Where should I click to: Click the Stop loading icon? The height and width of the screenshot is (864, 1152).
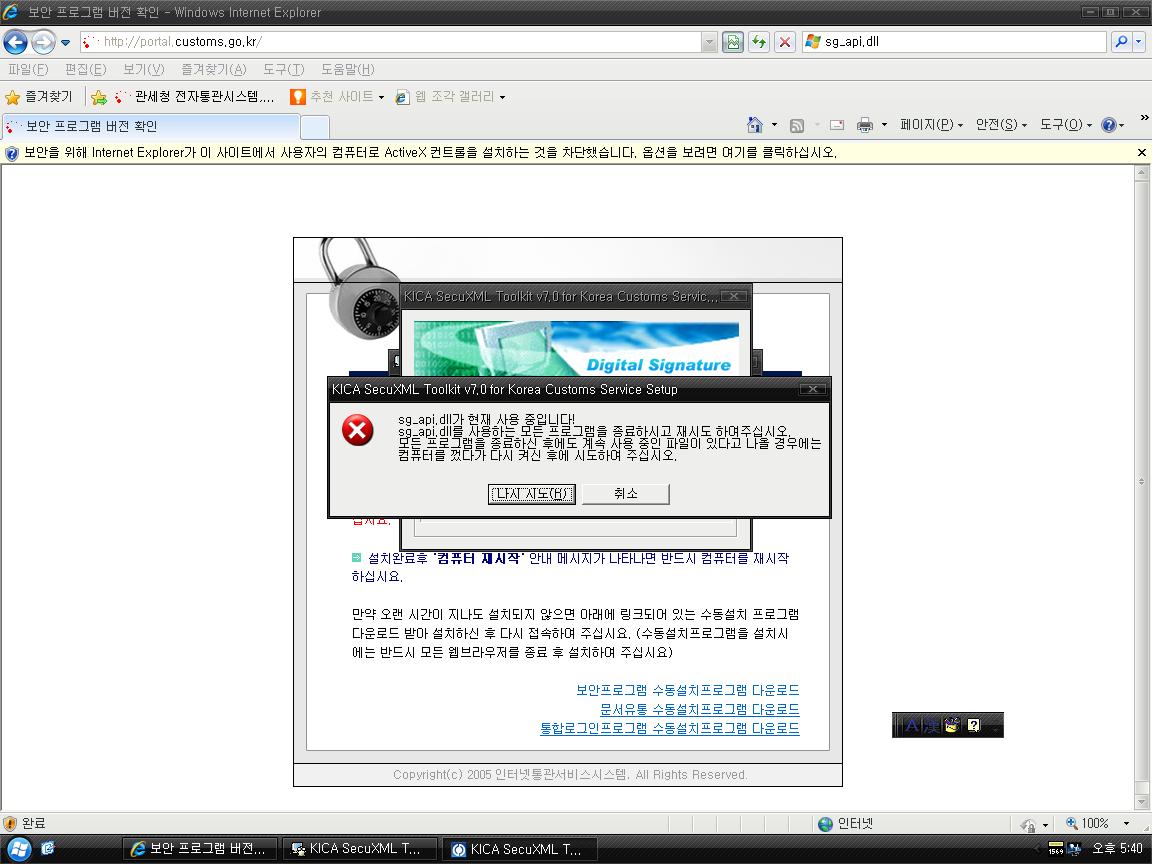785,42
